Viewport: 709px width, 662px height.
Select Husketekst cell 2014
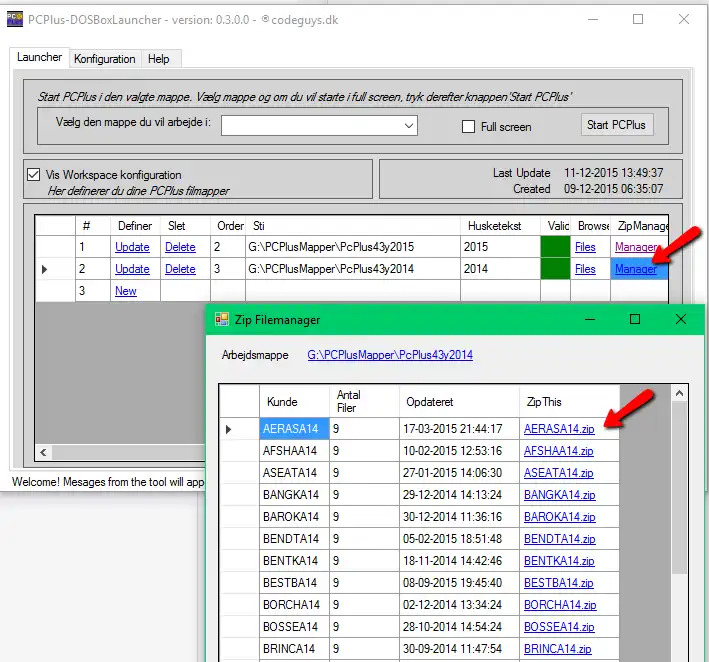[501, 269]
